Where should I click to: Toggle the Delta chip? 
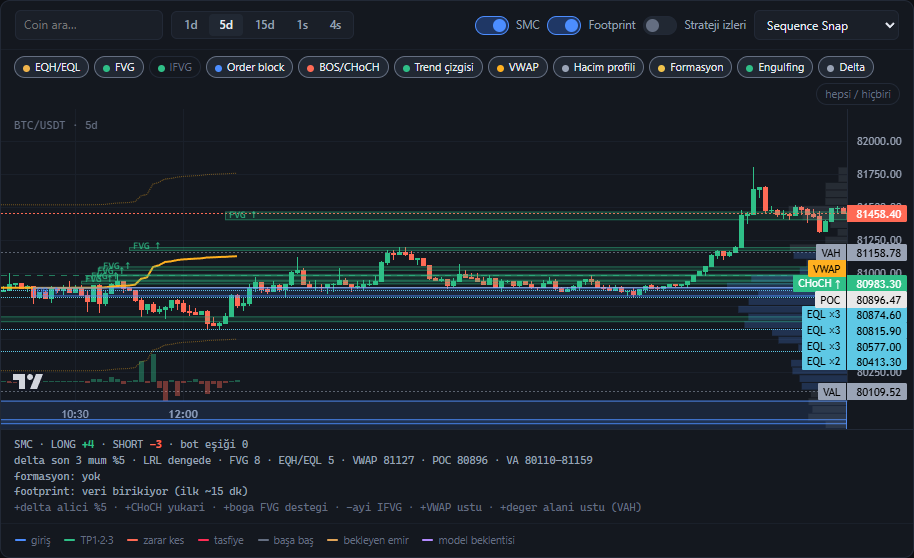pyautogui.click(x=846, y=67)
